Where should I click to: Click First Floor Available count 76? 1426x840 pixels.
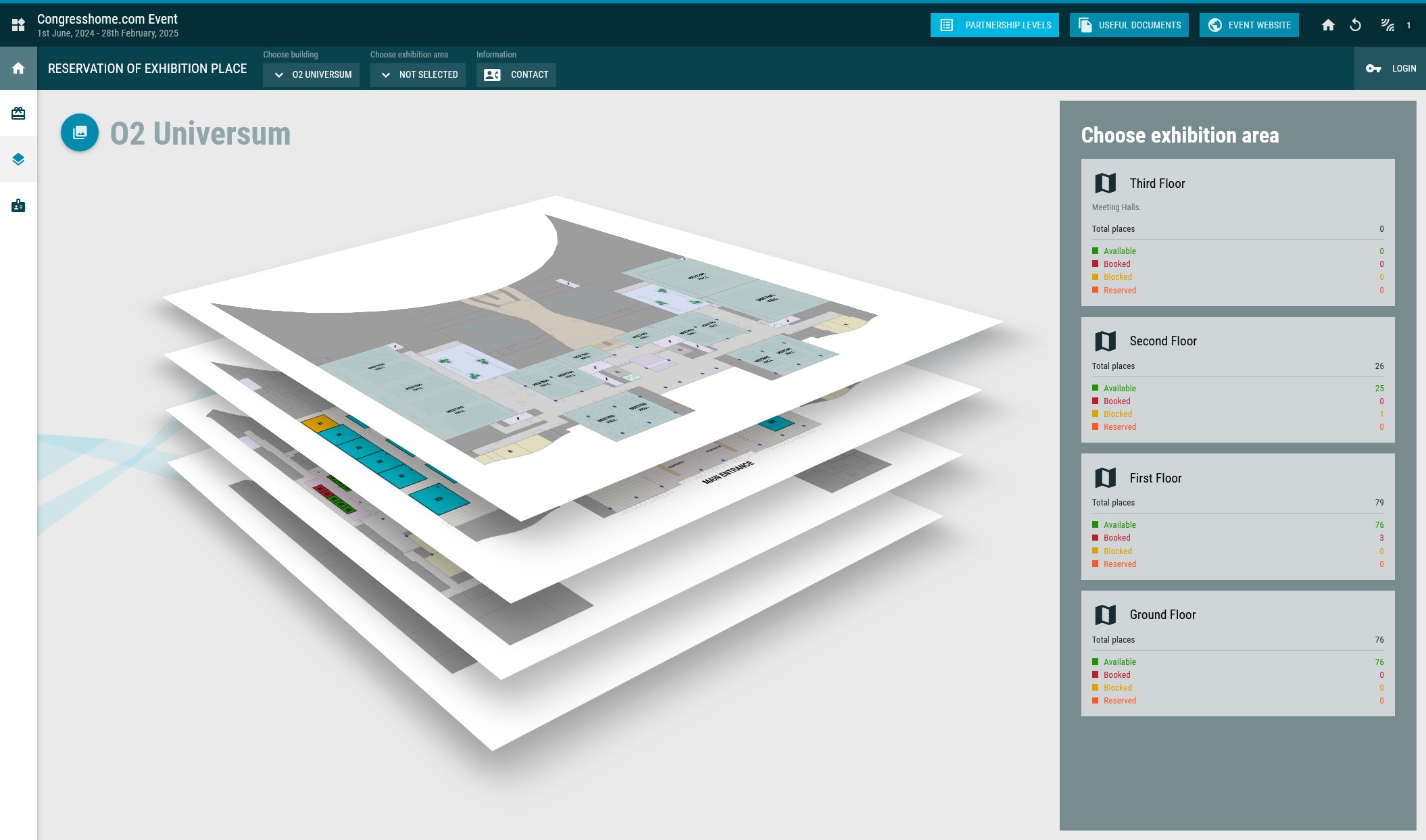tap(1379, 525)
